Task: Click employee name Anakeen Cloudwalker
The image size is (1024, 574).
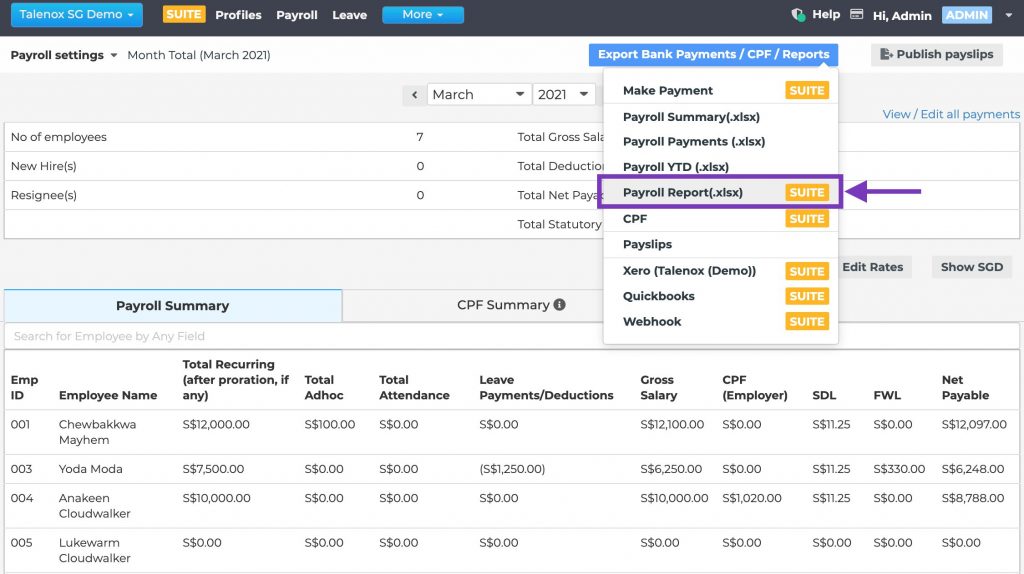Action: [95, 505]
